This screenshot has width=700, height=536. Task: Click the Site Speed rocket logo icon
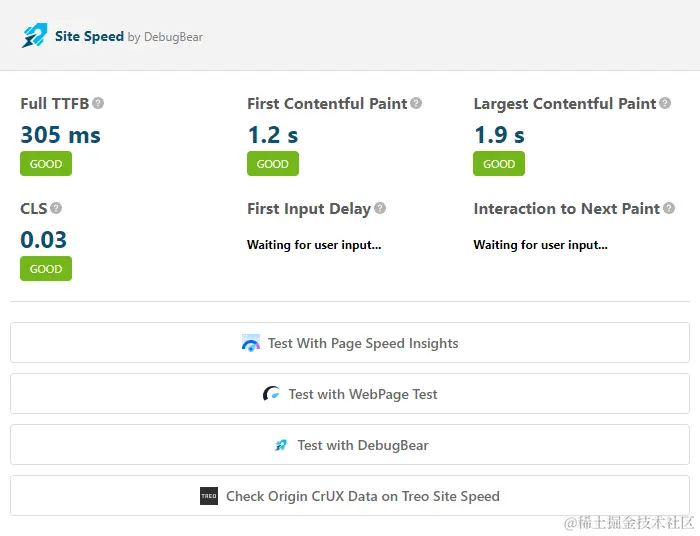point(34,35)
